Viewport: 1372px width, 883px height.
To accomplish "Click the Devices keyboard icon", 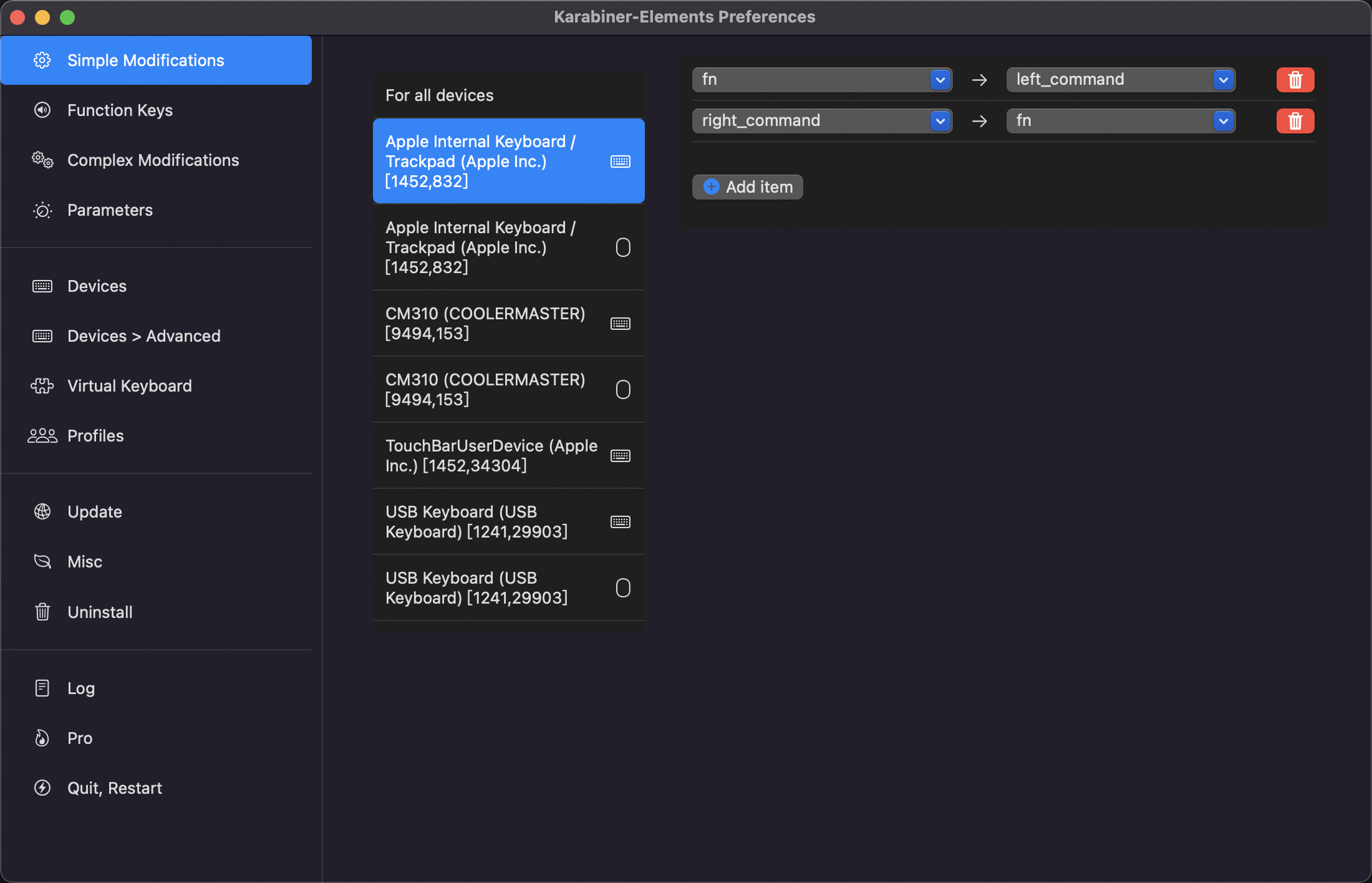I will pos(42,286).
